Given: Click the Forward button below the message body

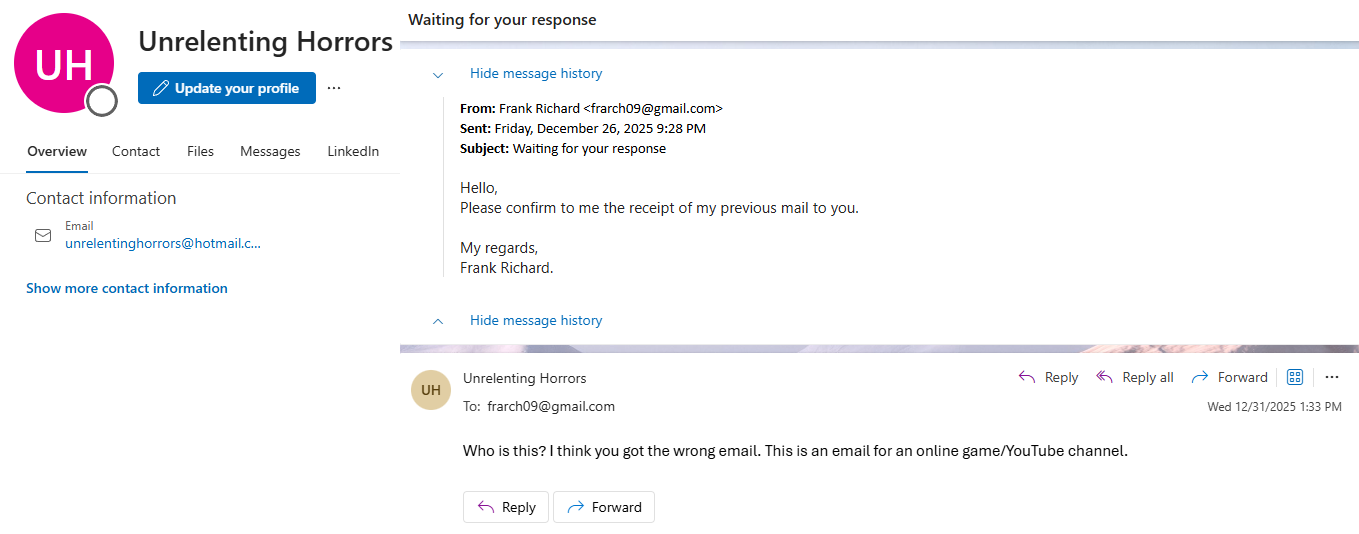Looking at the screenshot, I should tap(604, 507).
